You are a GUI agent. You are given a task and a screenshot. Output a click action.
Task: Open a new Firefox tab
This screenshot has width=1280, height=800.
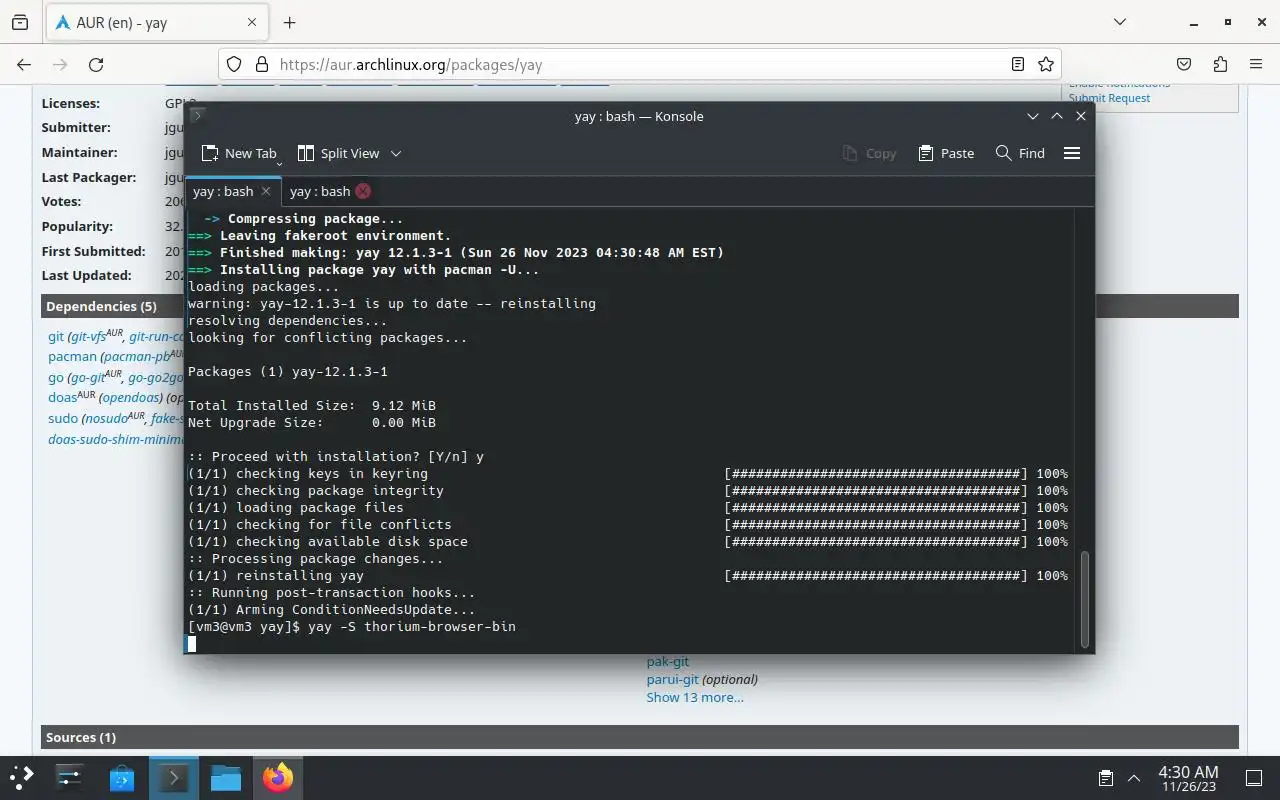click(x=289, y=22)
